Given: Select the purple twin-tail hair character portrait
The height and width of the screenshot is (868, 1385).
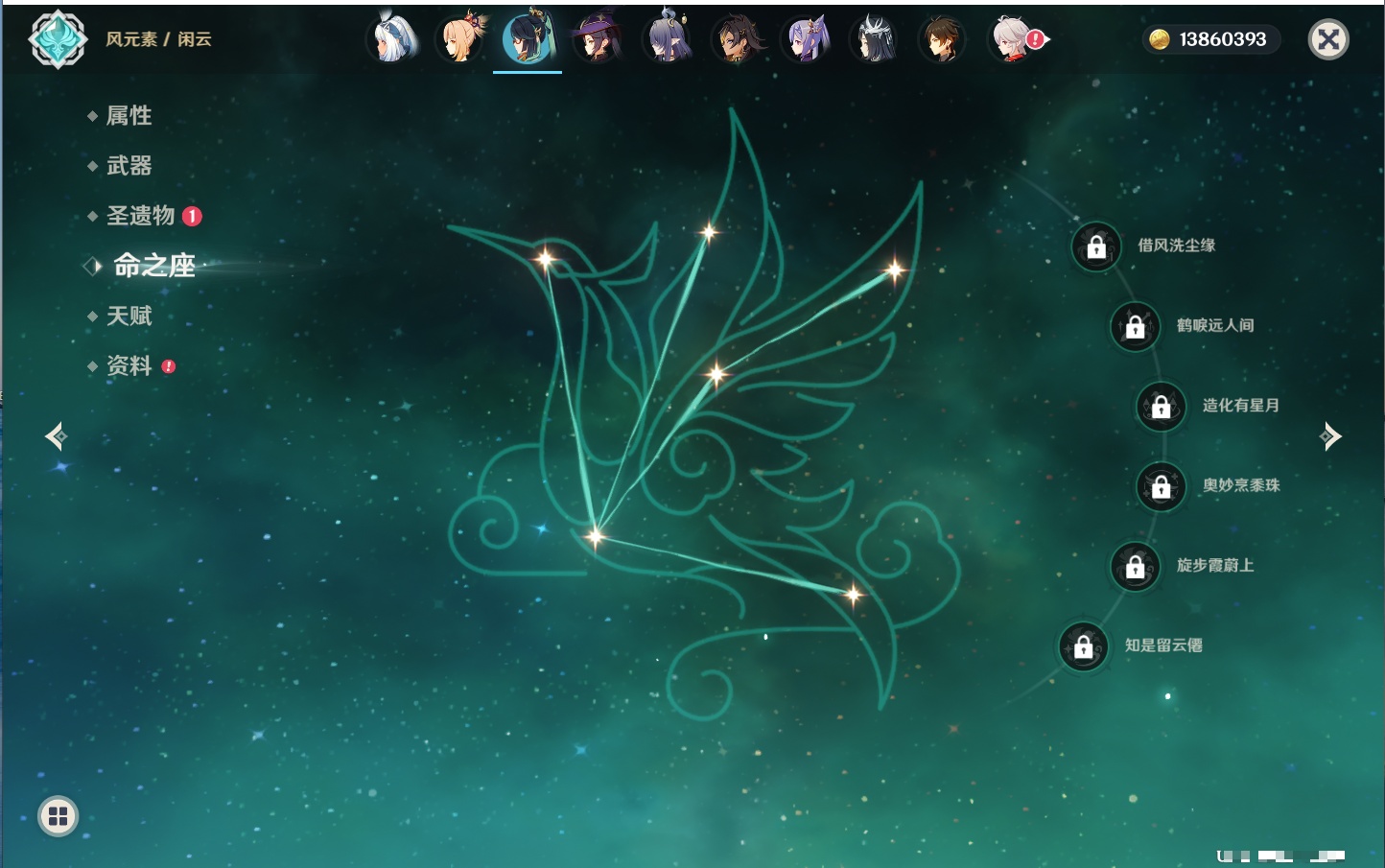Looking at the screenshot, I should [806, 40].
